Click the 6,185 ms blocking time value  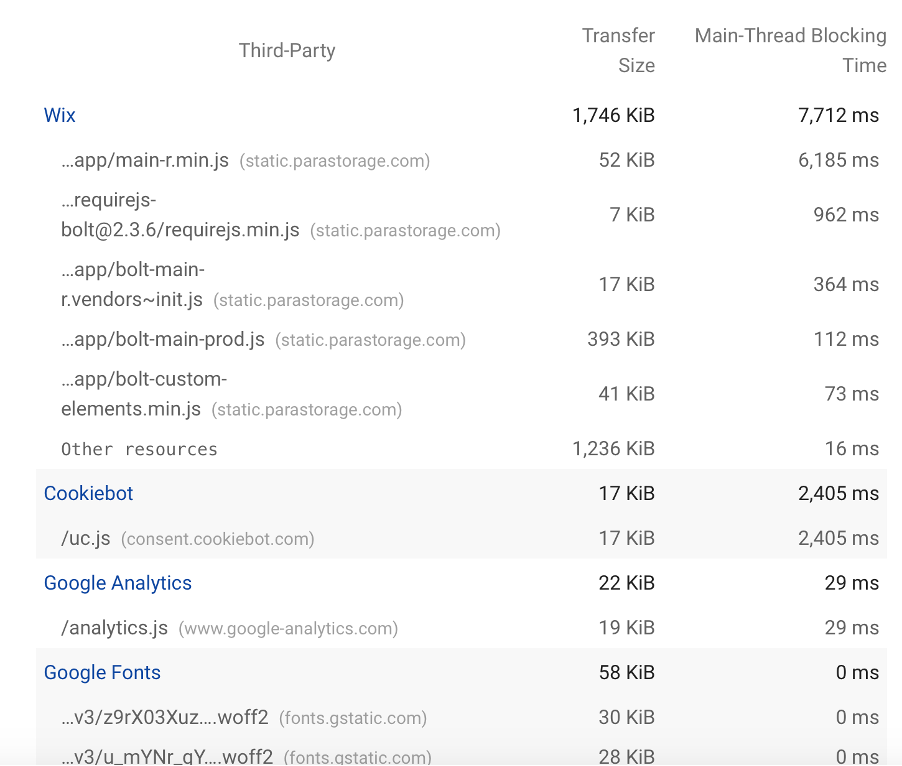coord(838,160)
